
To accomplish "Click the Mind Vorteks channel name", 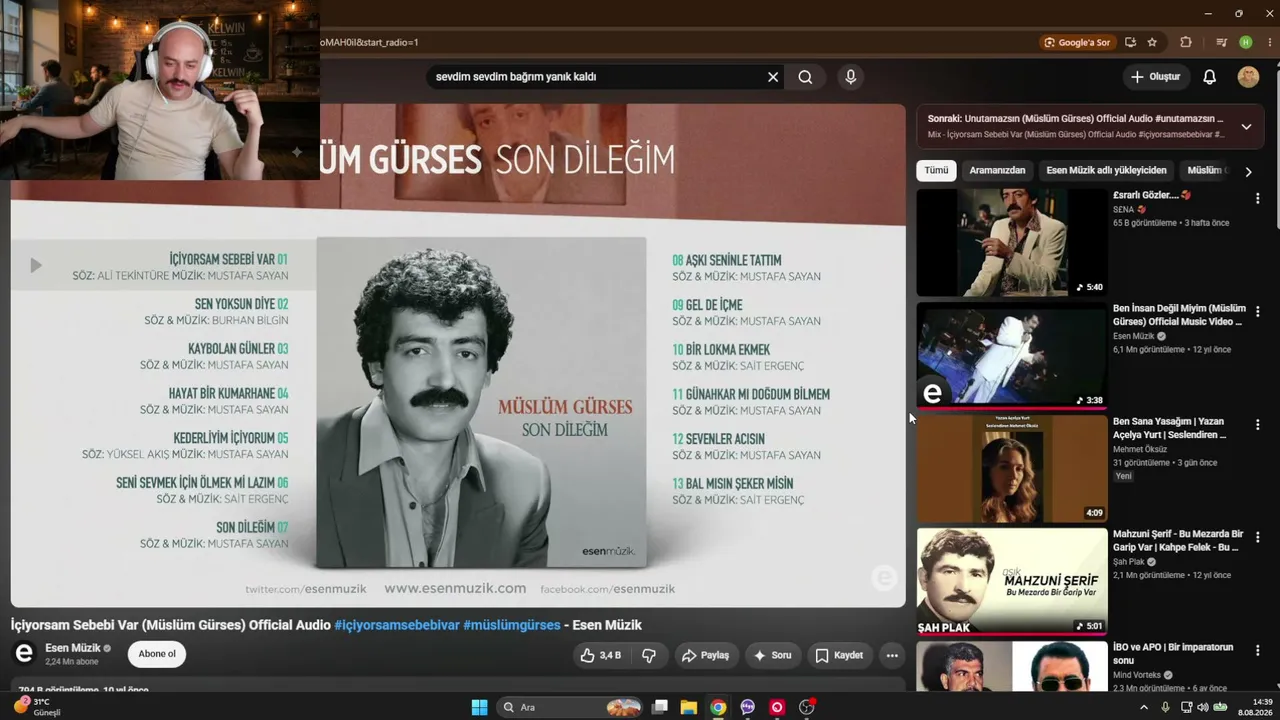I will click(1137, 675).
